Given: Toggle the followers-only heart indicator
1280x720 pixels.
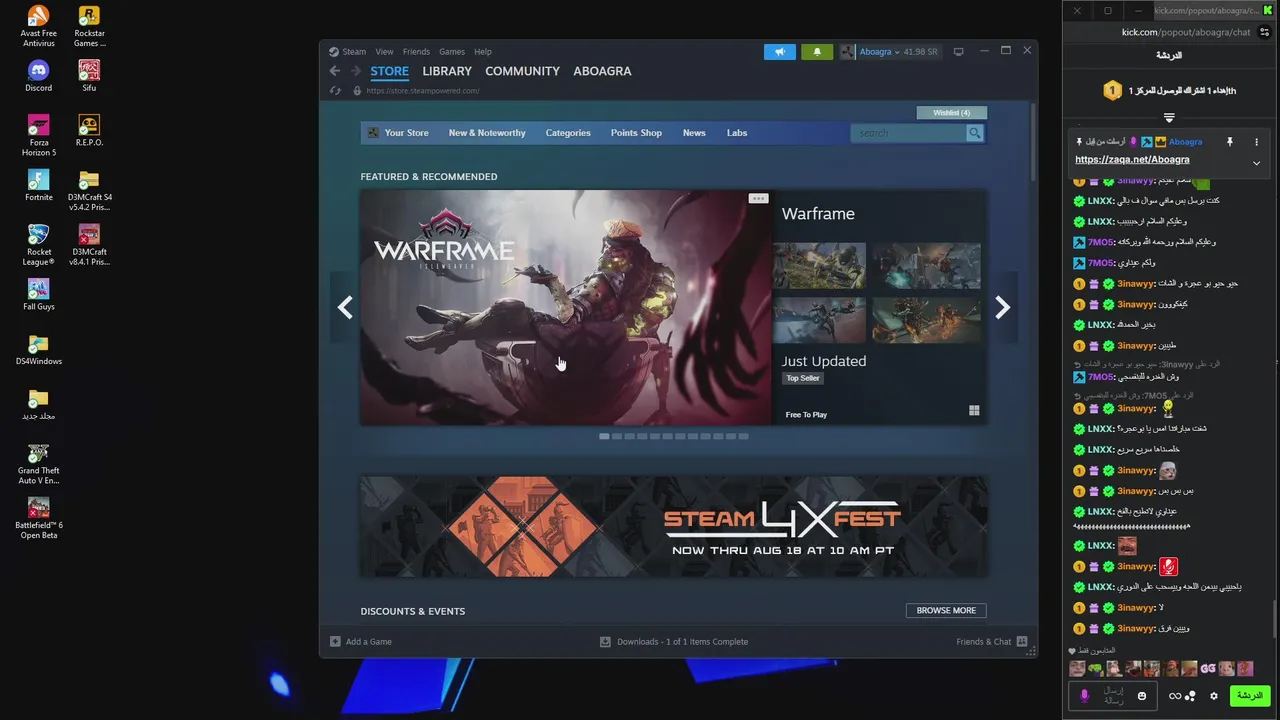Looking at the screenshot, I should (1073, 651).
